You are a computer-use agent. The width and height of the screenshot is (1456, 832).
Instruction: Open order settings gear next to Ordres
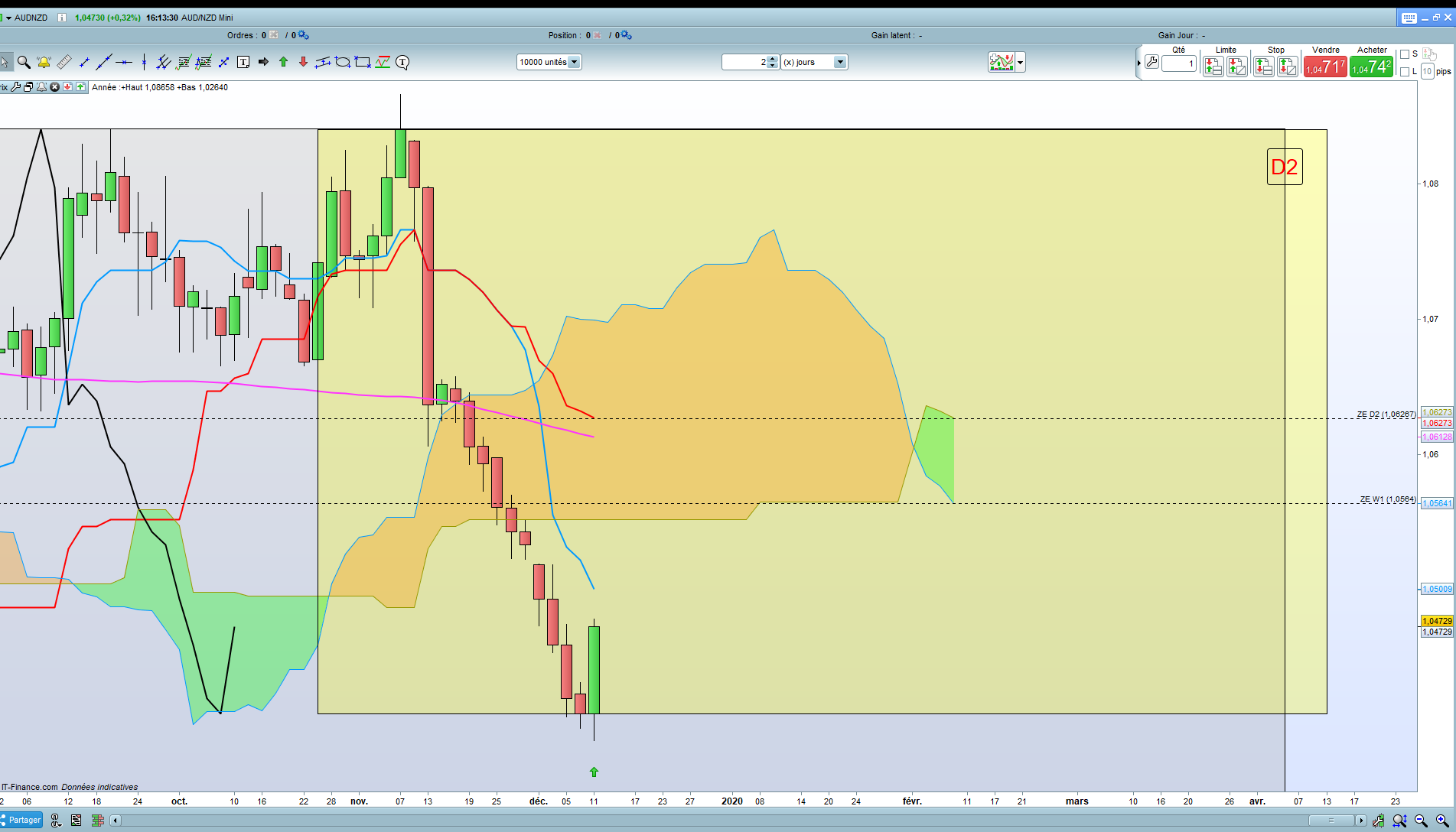304,35
